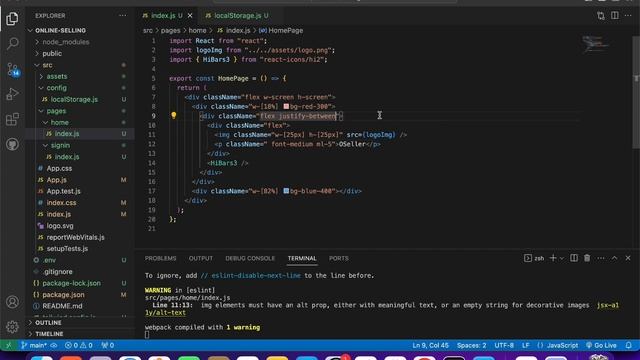Open Explorer more actions ellipsis
This screenshot has height=360, width=640.
123,16
